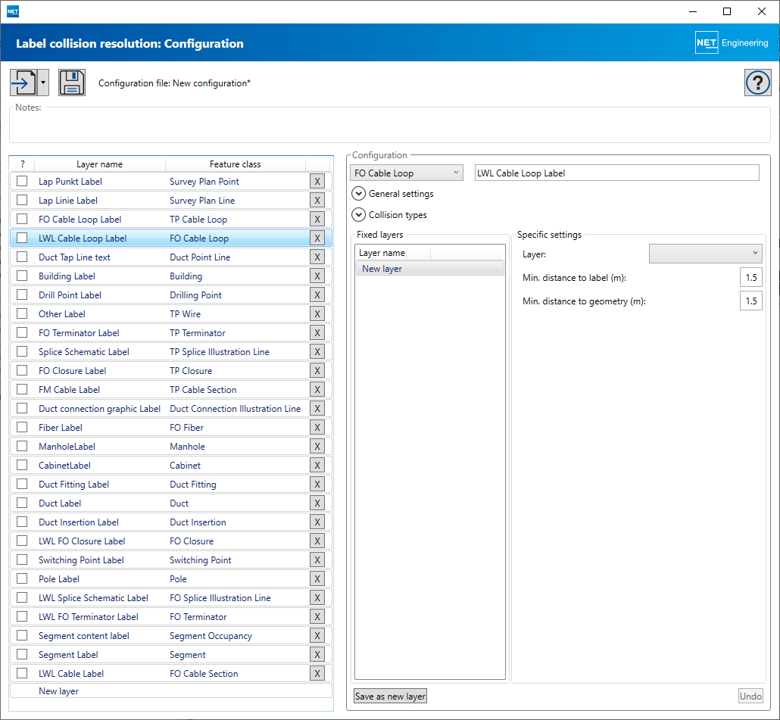
Task: Click the TP Splice Illustration Line cell
Action: coord(219,351)
